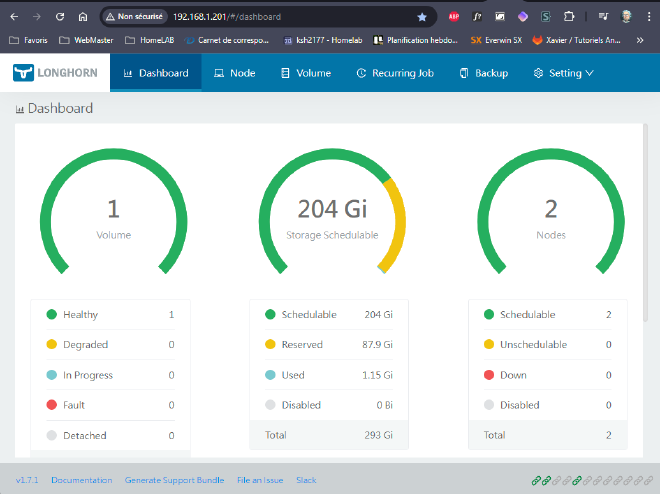Open 'Xavier / Tutoriels An...' GitLab bookmark
660x494 pixels.
point(577,40)
